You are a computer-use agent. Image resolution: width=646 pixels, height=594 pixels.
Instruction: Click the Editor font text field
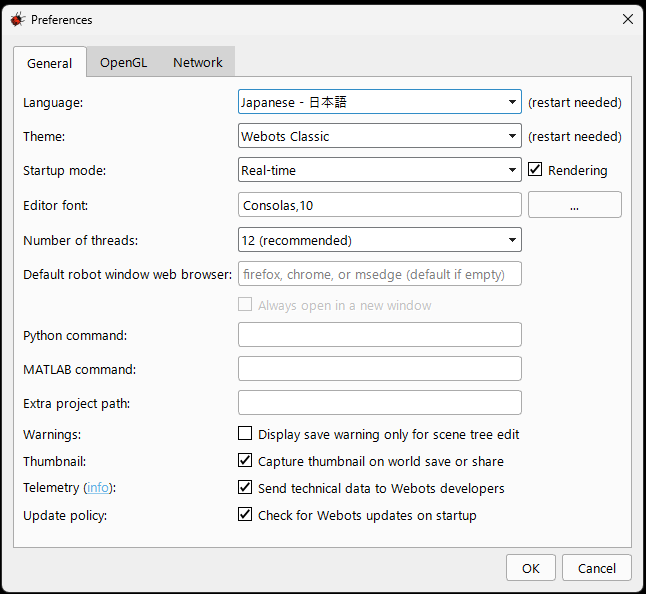tap(379, 205)
